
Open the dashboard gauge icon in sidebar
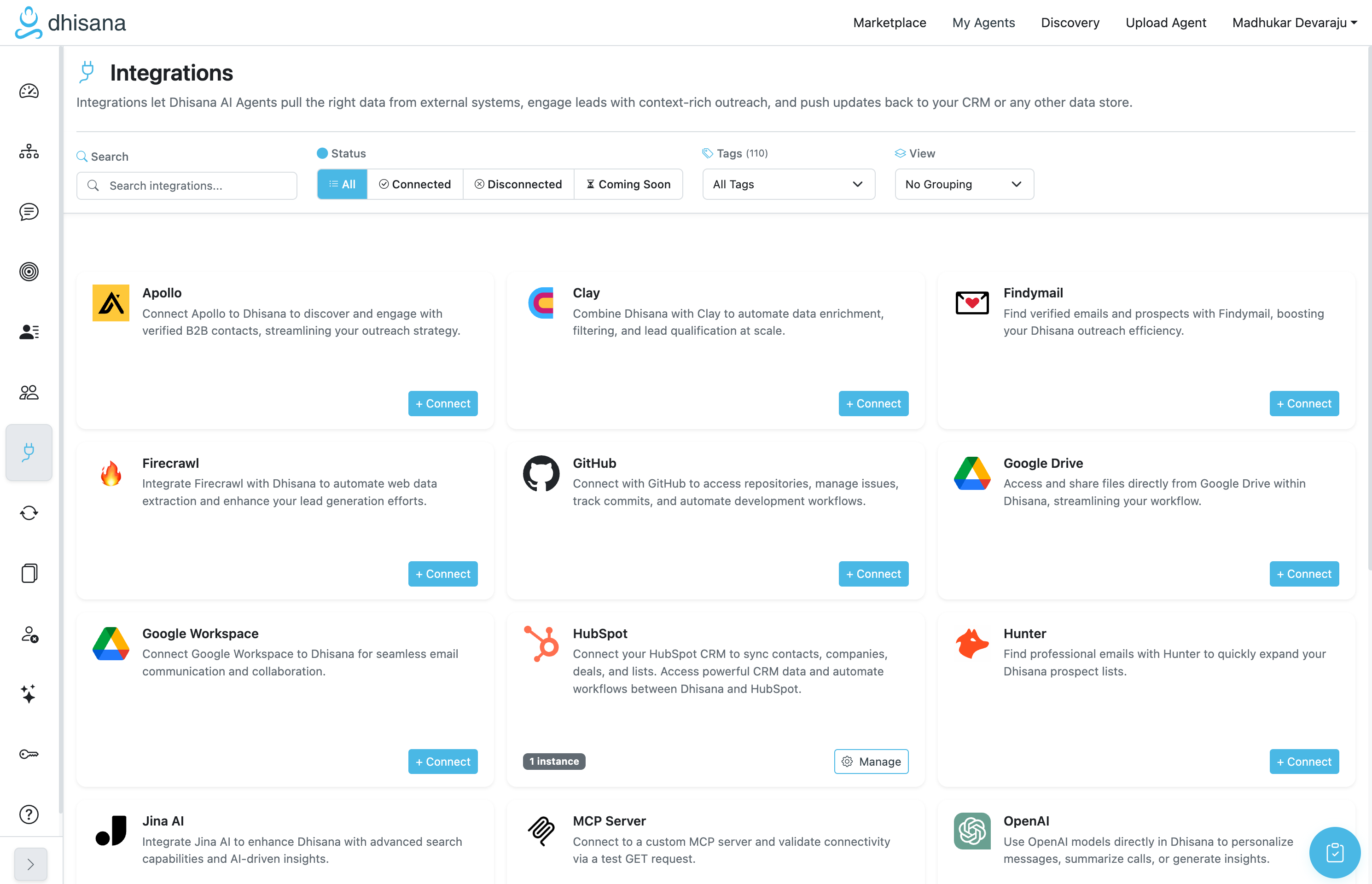point(29,91)
